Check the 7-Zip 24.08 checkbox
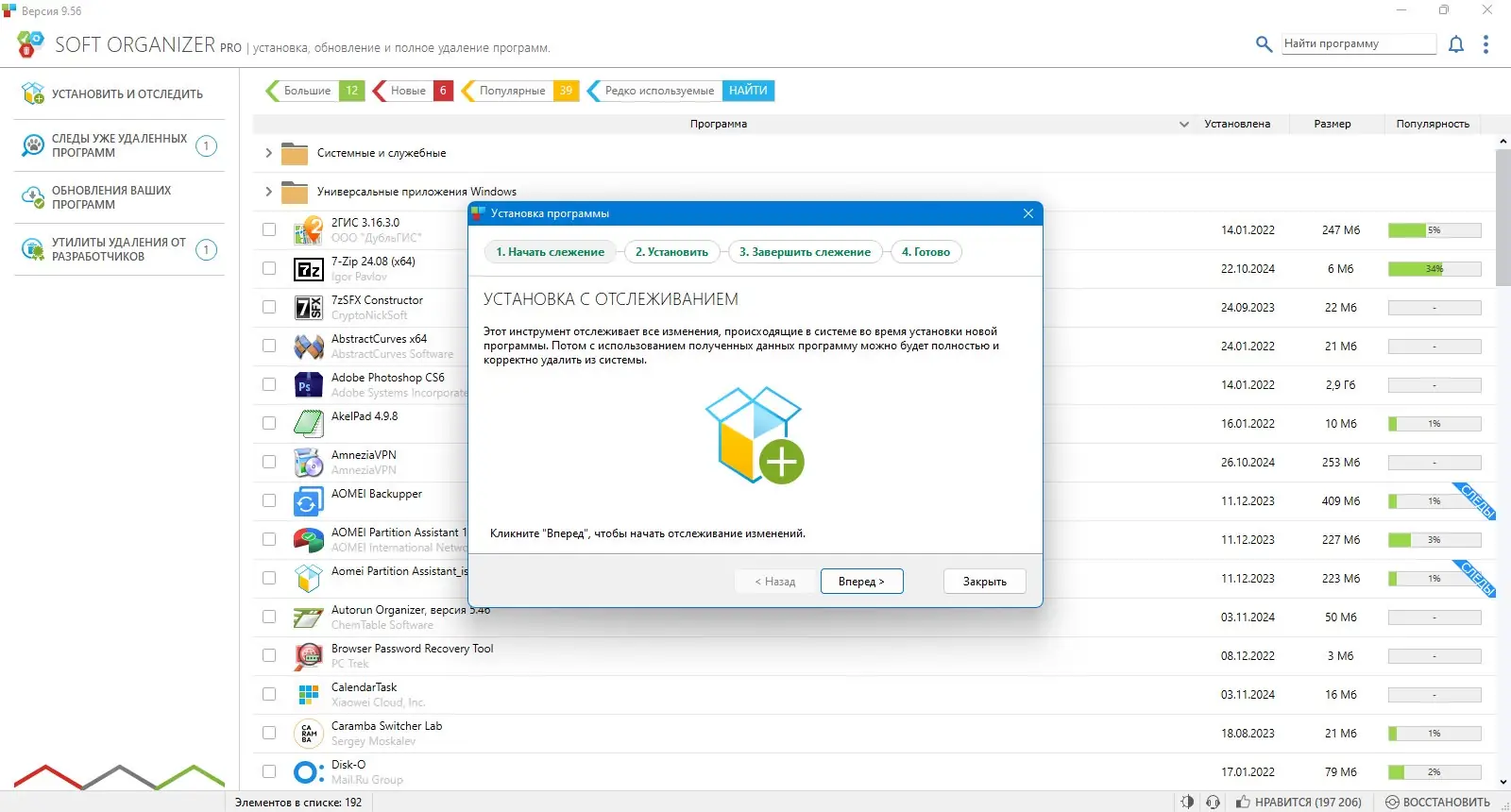The image size is (1511, 812). click(x=269, y=268)
